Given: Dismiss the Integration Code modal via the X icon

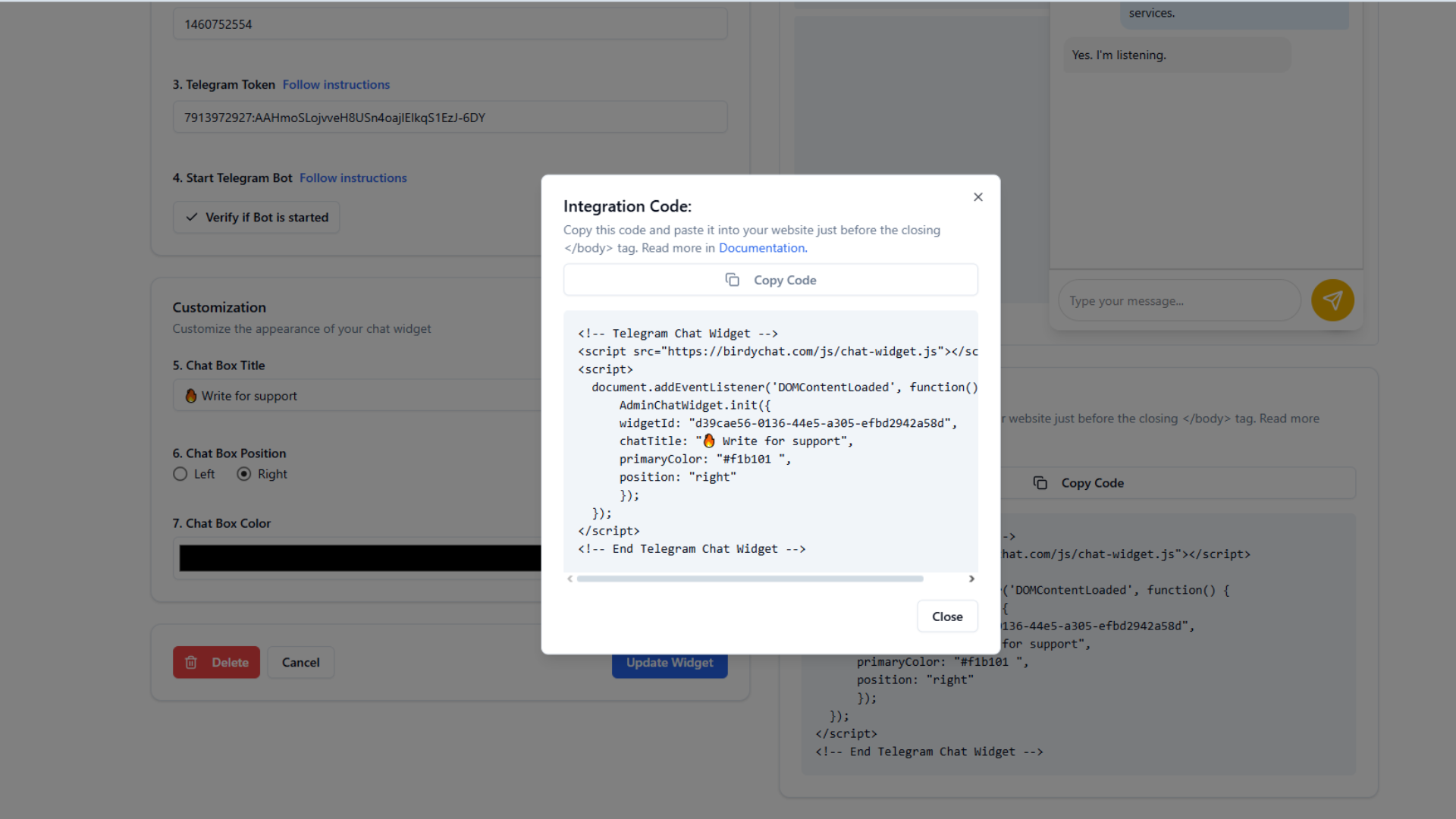Looking at the screenshot, I should click(x=977, y=196).
